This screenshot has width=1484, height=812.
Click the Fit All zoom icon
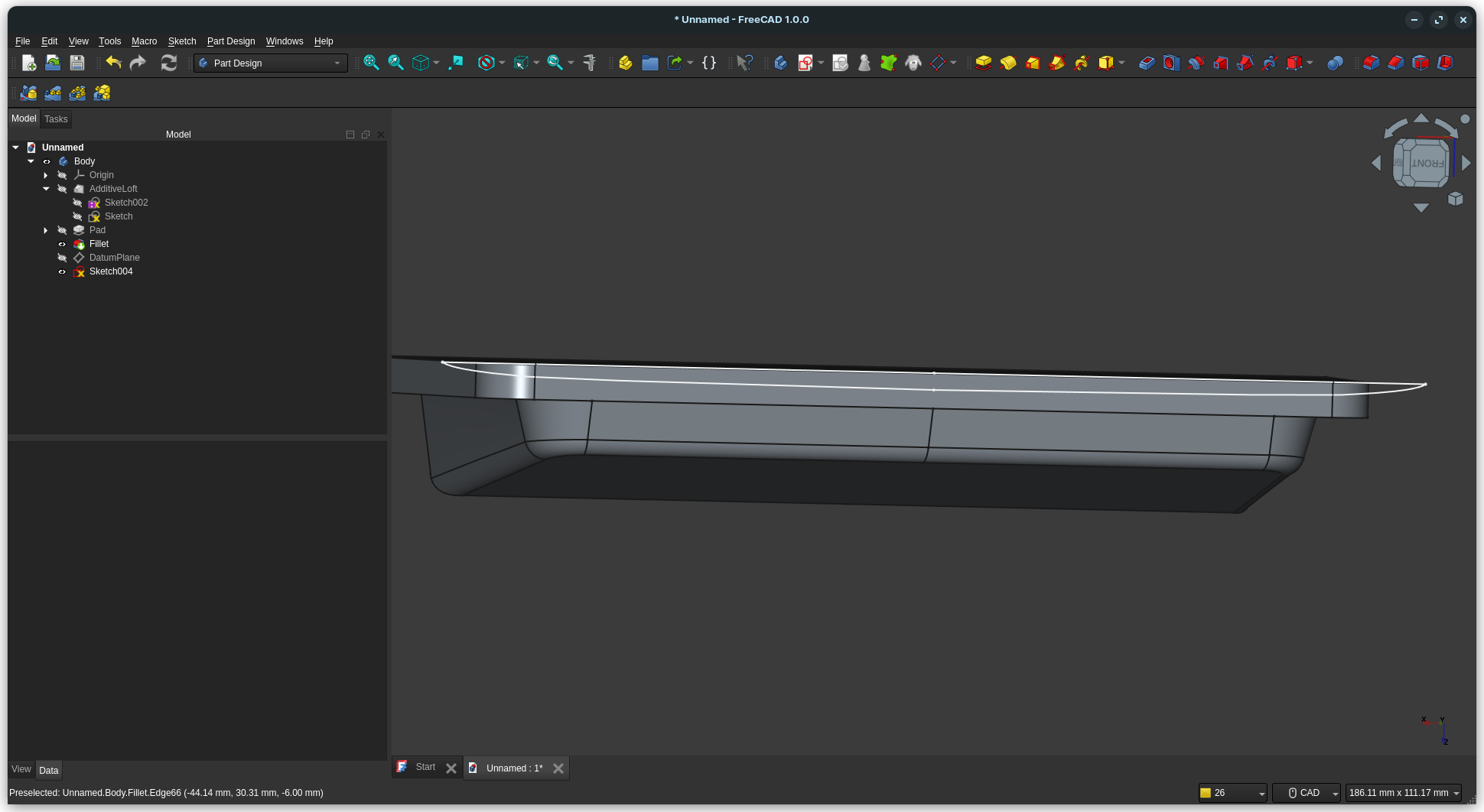coord(371,63)
